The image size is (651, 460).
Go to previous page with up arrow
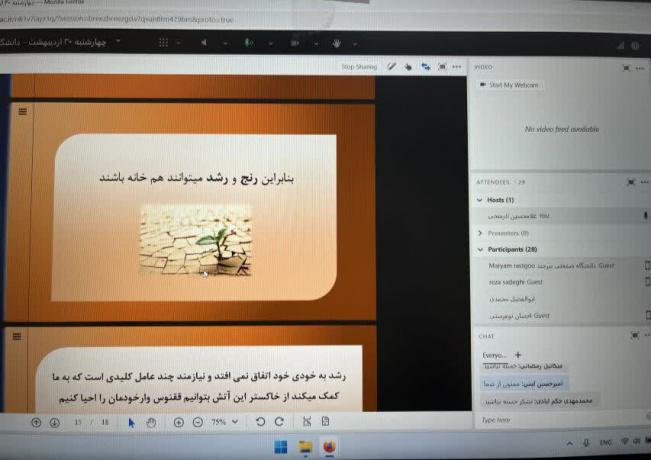[36, 423]
